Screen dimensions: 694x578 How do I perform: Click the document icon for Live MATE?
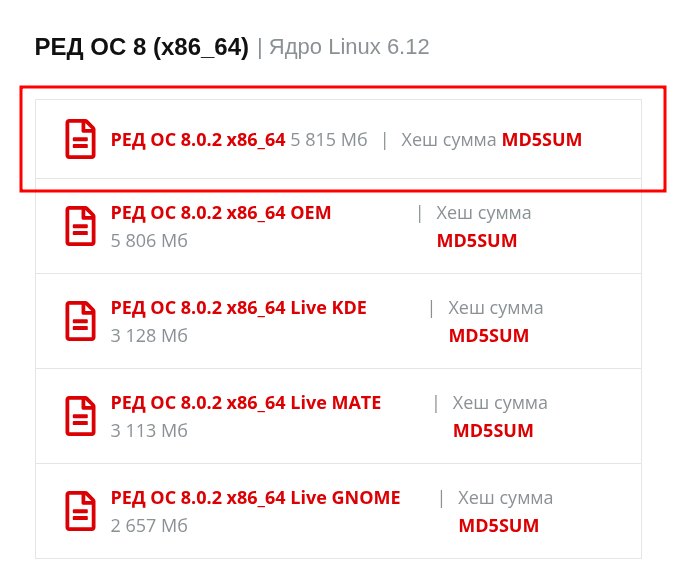coord(81,416)
